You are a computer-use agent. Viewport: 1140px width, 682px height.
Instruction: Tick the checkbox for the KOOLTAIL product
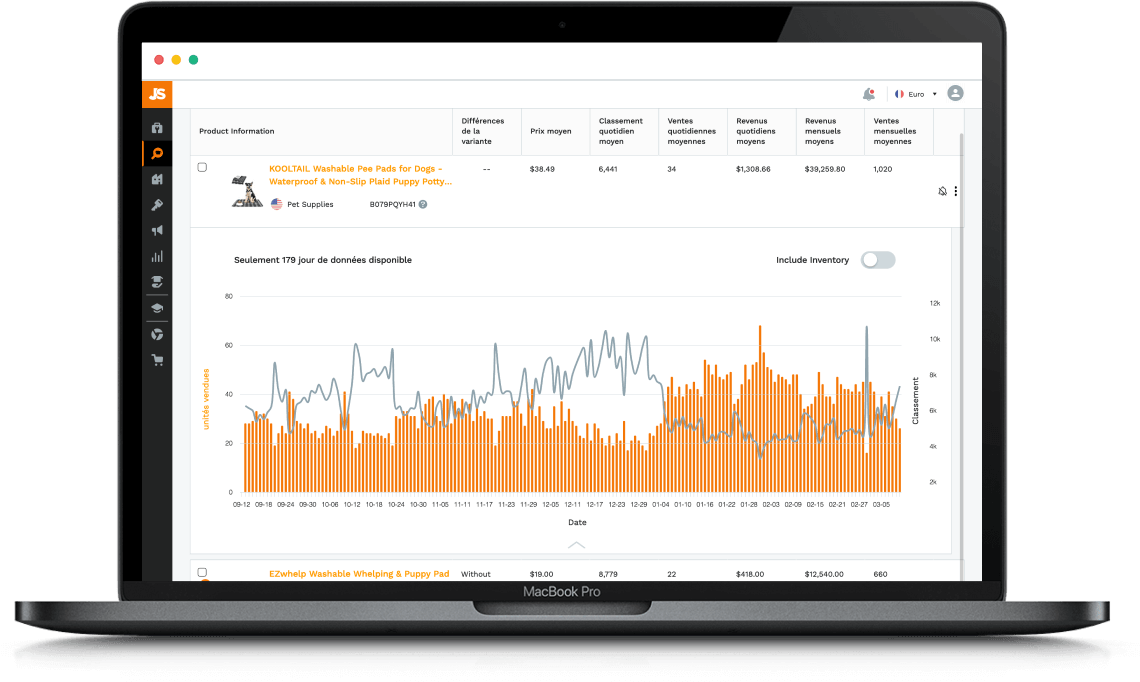[x=202, y=167]
